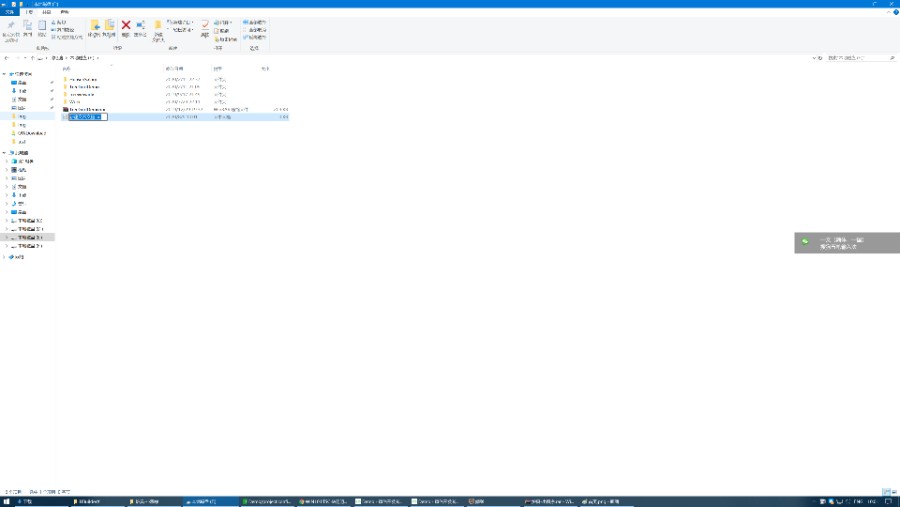
Task: Click the Paste (粘贴) clipboard icon
Action: coord(42,27)
